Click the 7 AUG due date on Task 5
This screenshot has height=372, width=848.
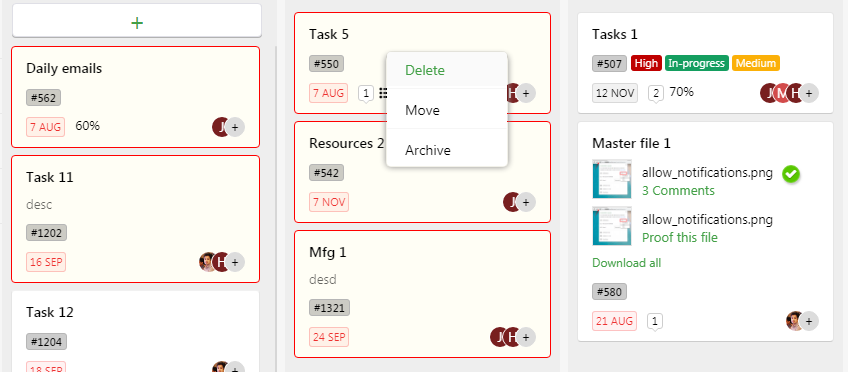tap(329, 93)
